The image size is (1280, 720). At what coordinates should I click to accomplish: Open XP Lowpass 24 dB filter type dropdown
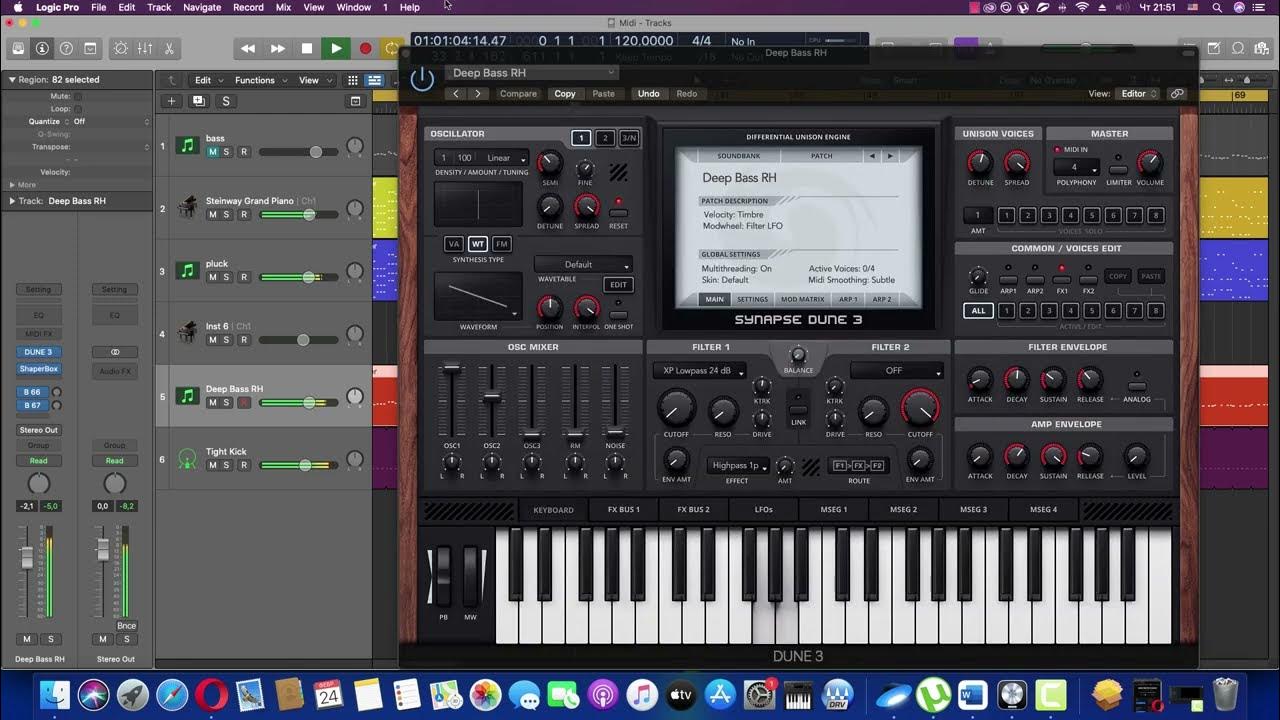[699, 371]
